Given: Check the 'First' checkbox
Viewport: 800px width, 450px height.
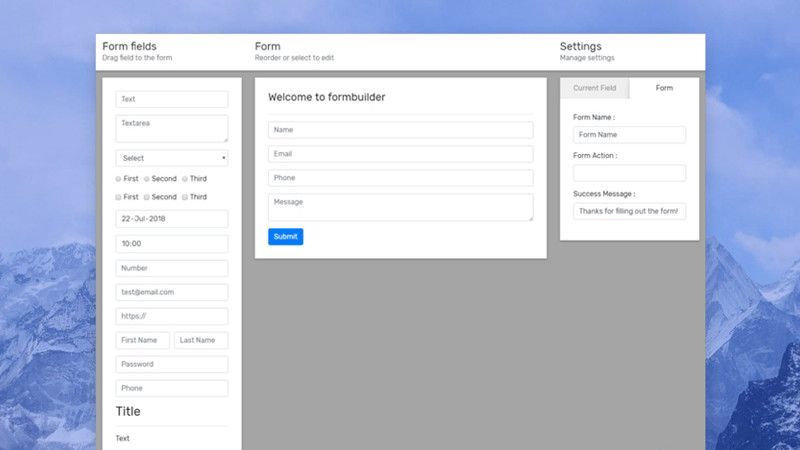Looking at the screenshot, I should tap(119, 197).
